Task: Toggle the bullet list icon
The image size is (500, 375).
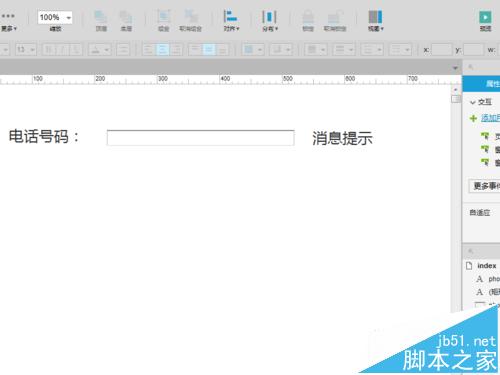Action: point(123,50)
